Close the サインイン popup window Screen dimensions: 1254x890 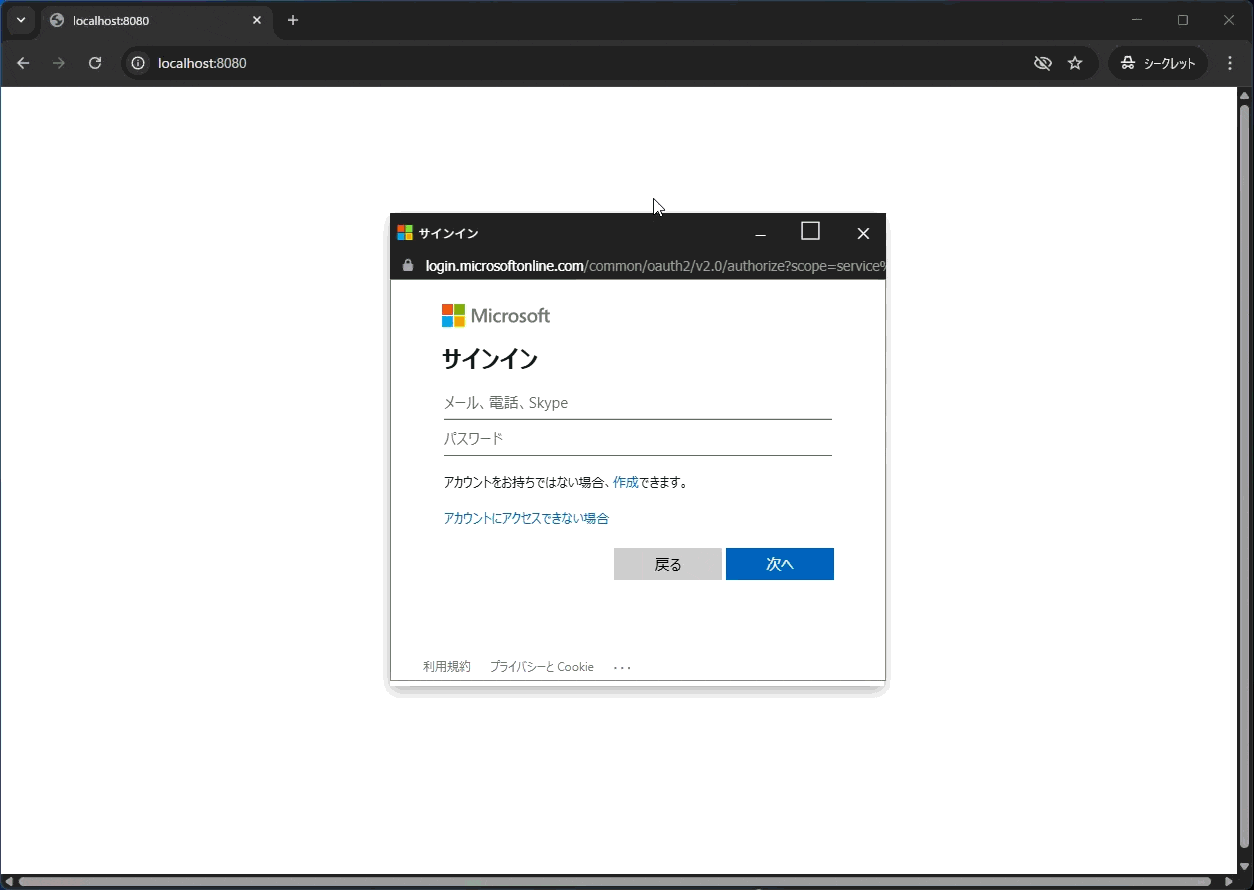coord(863,233)
